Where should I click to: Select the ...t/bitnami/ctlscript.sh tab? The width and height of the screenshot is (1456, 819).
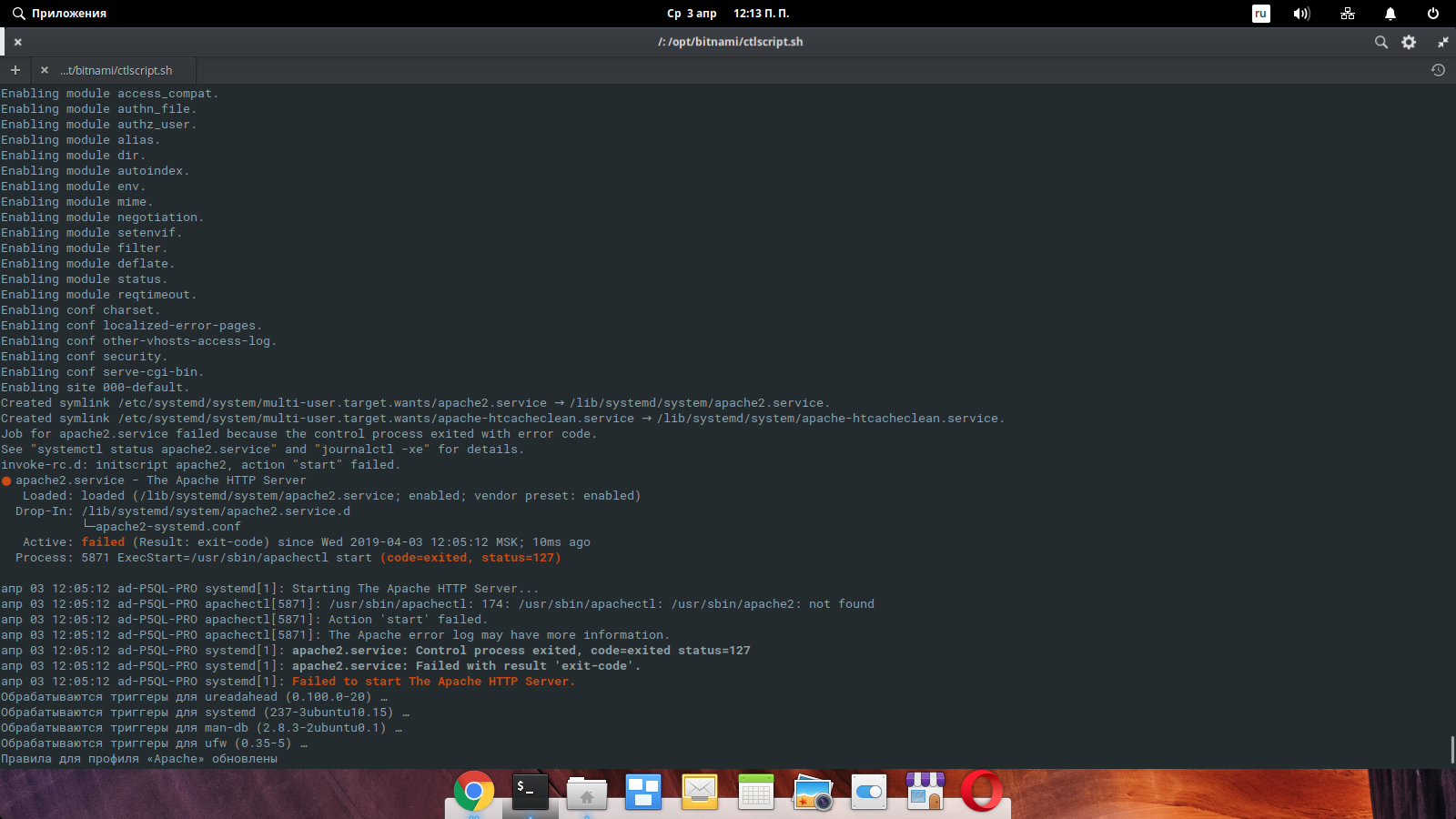116,70
